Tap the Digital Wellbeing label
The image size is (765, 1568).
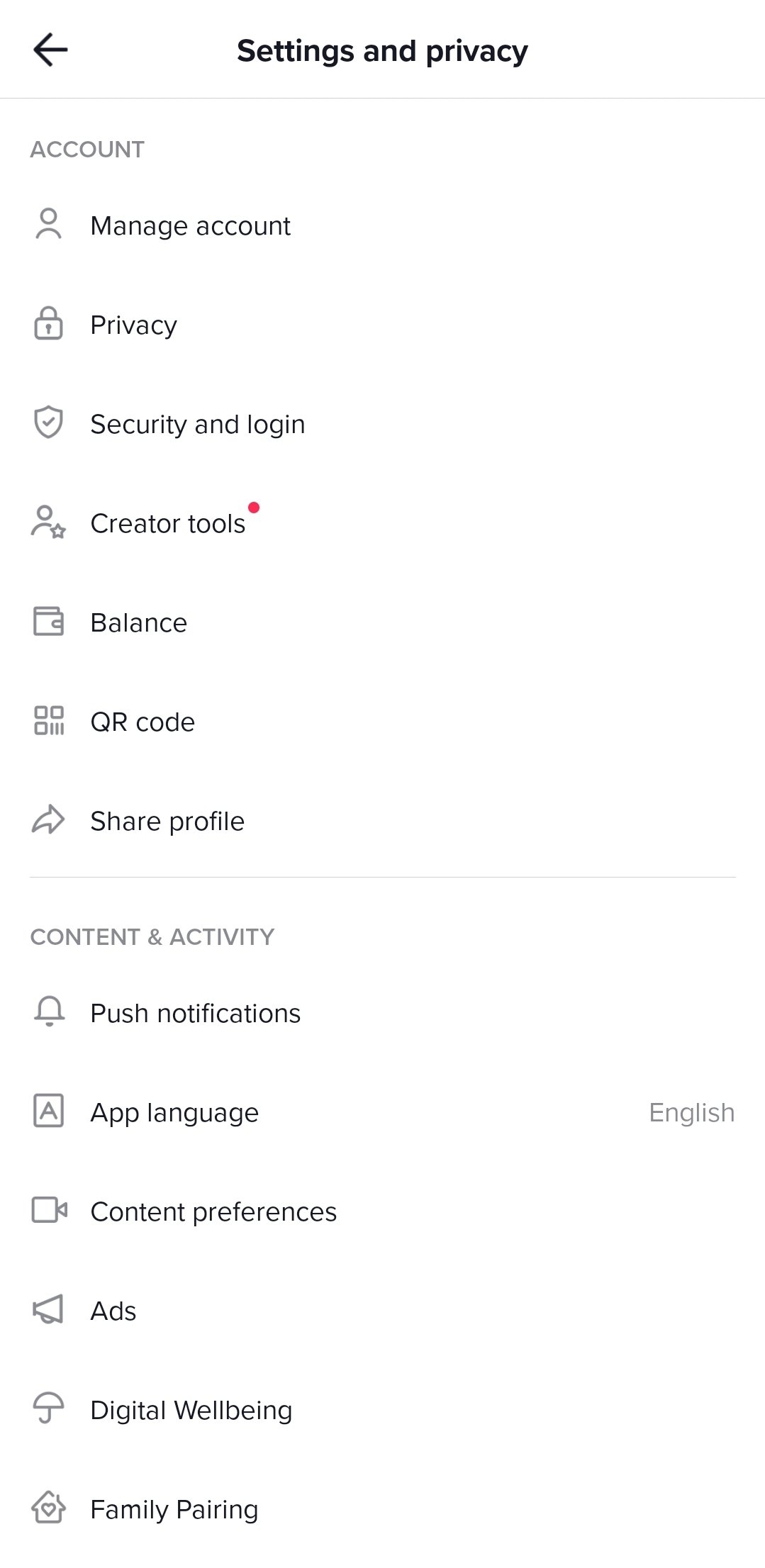(191, 1411)
